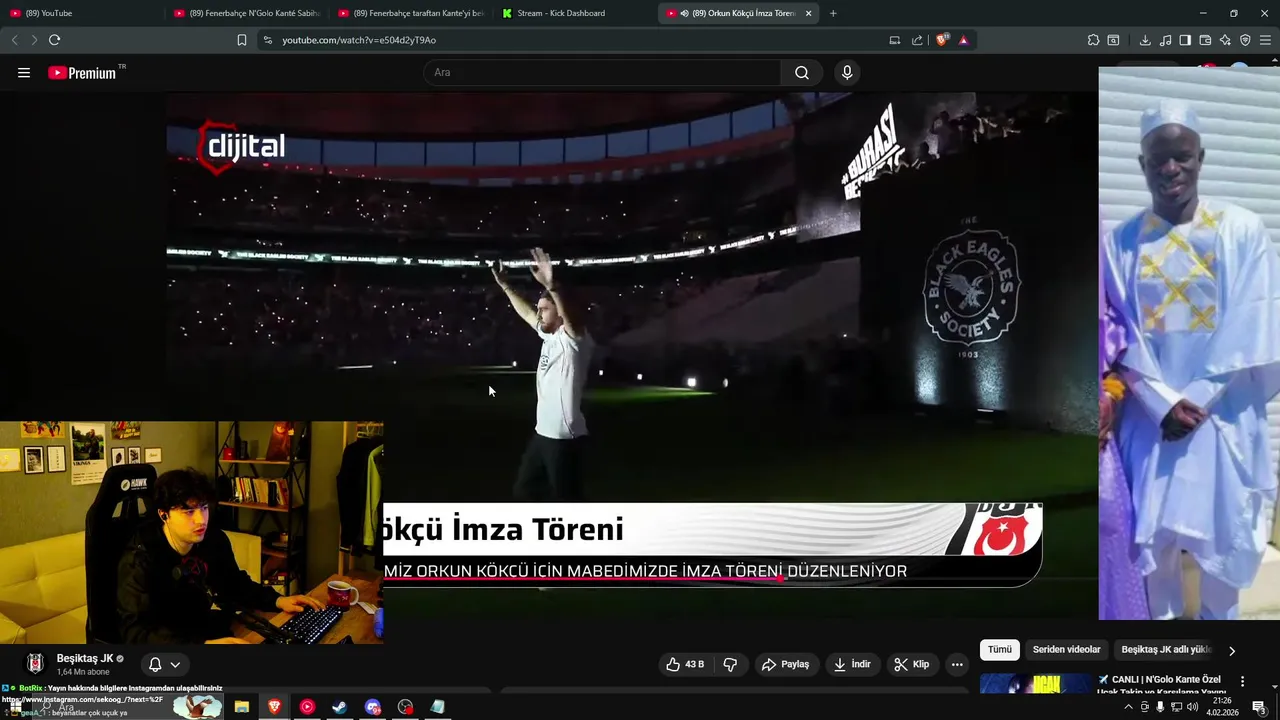Screen dimensions: 1280x720
Task: Open the CANLI N'Golo Kante video thumbnail
Action: (1037, 684)
